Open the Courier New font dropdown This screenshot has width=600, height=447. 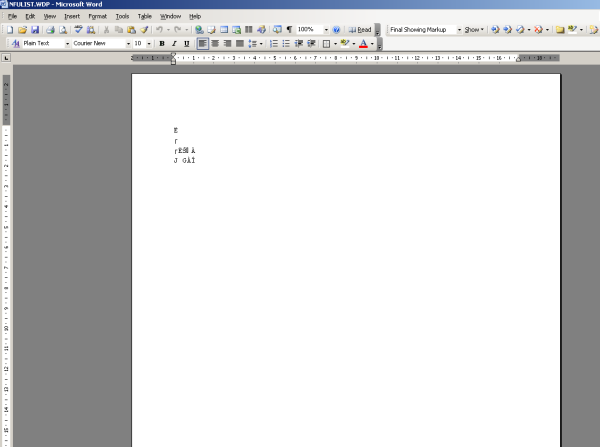pos(129,44)
